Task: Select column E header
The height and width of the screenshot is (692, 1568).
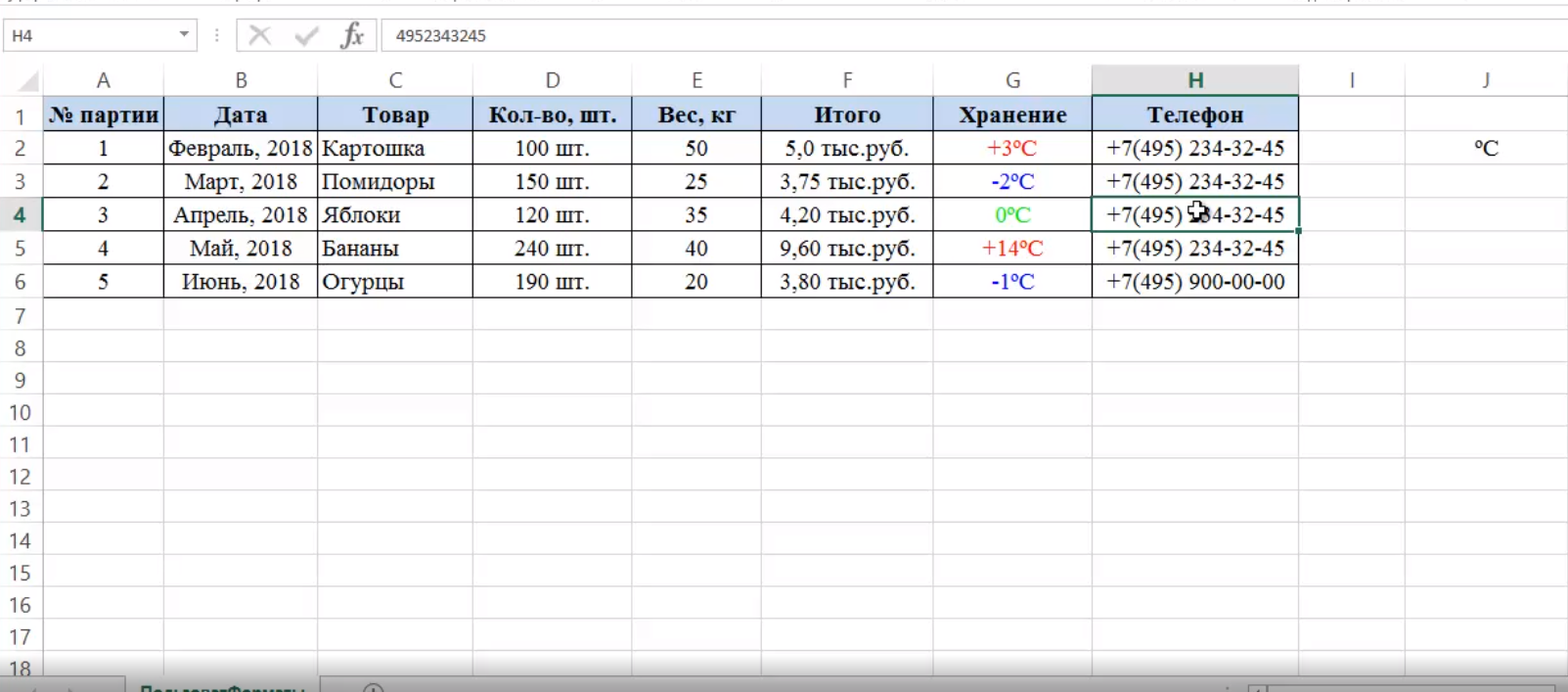Action: [x=696, y=80]
